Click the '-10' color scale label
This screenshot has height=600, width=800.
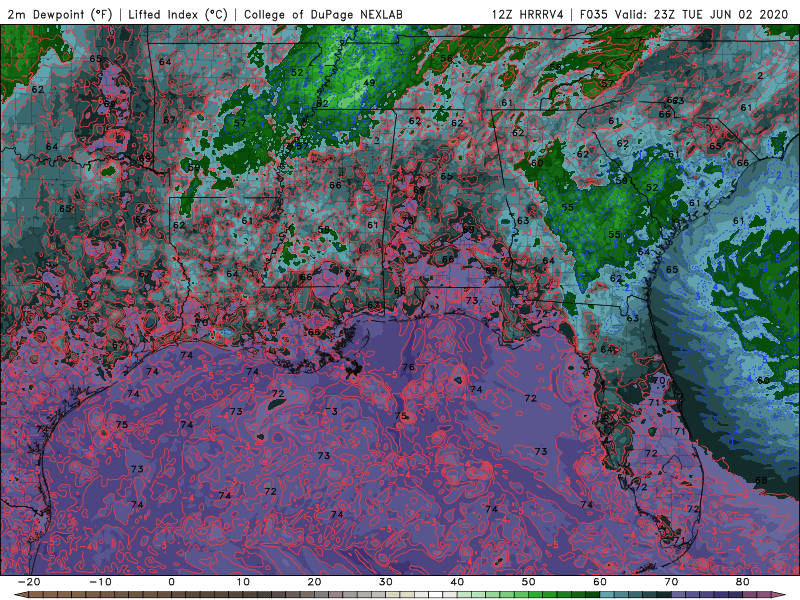pos(100,582)
